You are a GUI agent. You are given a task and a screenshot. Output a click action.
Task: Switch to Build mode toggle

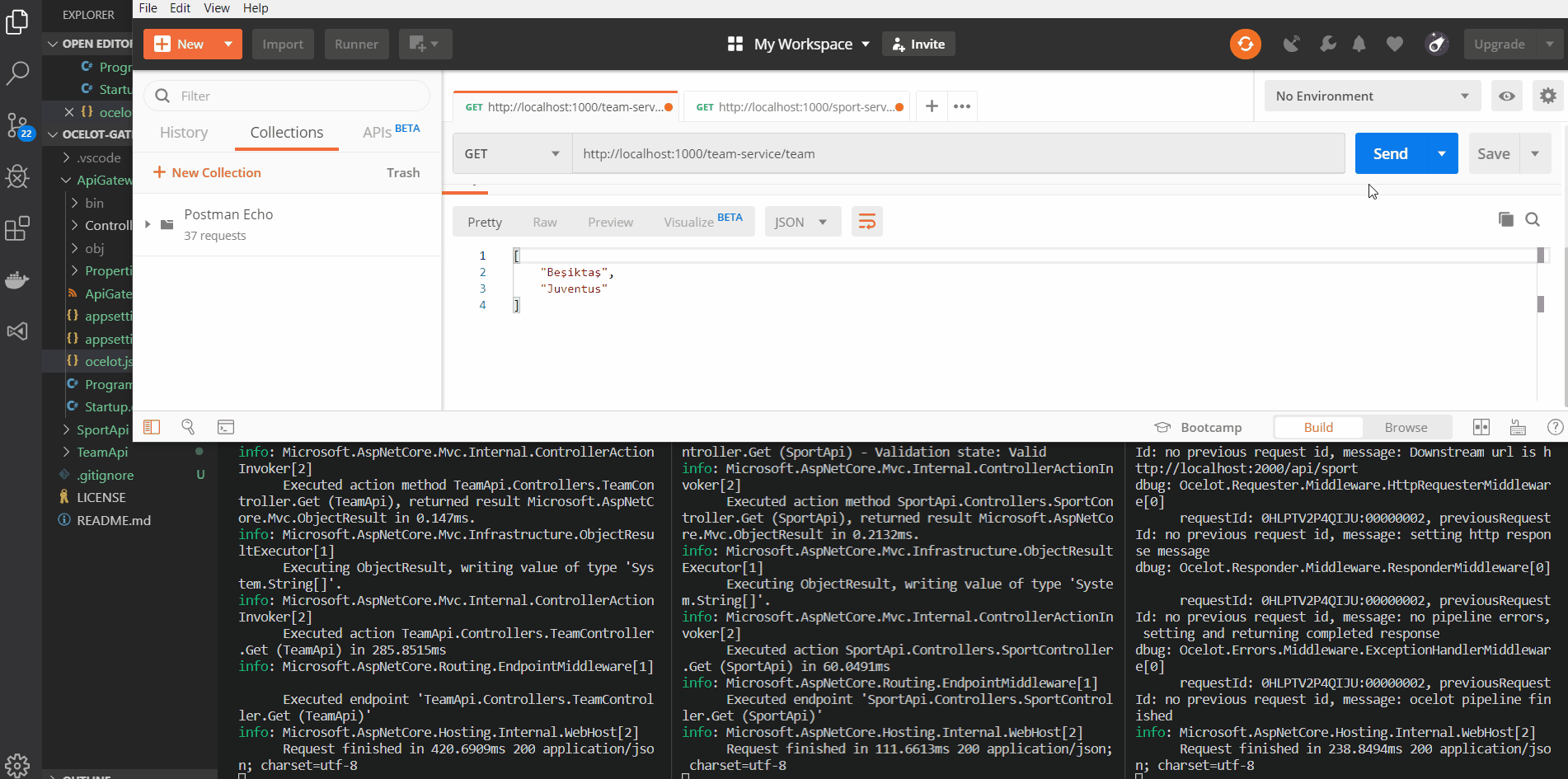click(1318, 427)
